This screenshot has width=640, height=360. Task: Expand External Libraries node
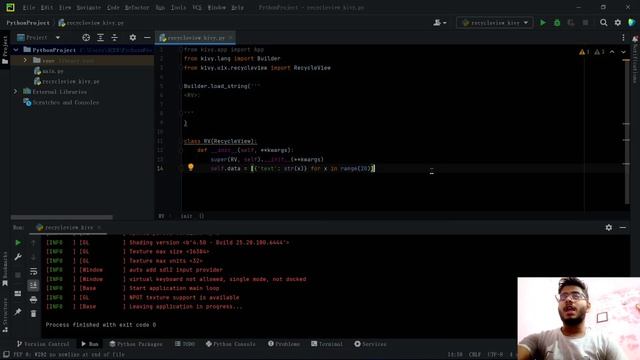click(16, 92)
